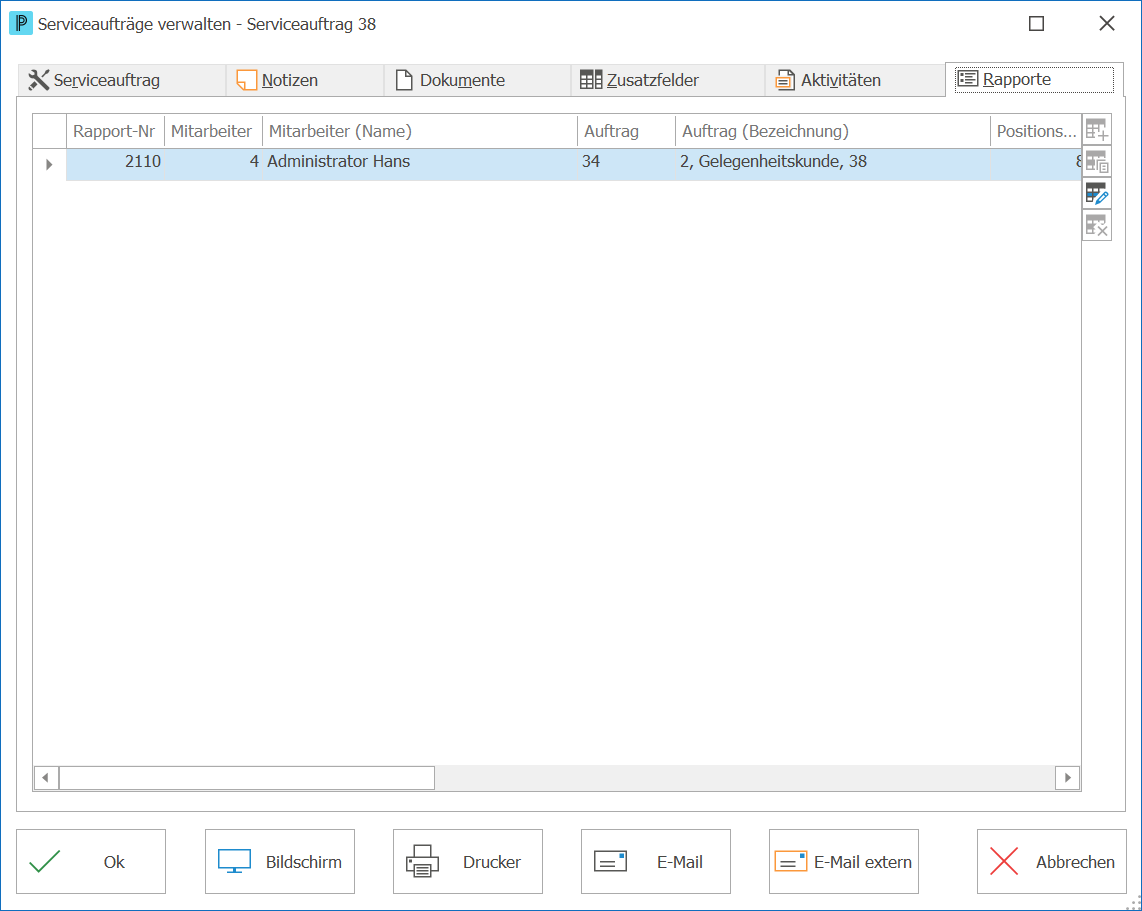Viewport: 1142px width, 911px height.
Task: Close the Serviceaufträge verwalten window
Action: point(1106,23)
